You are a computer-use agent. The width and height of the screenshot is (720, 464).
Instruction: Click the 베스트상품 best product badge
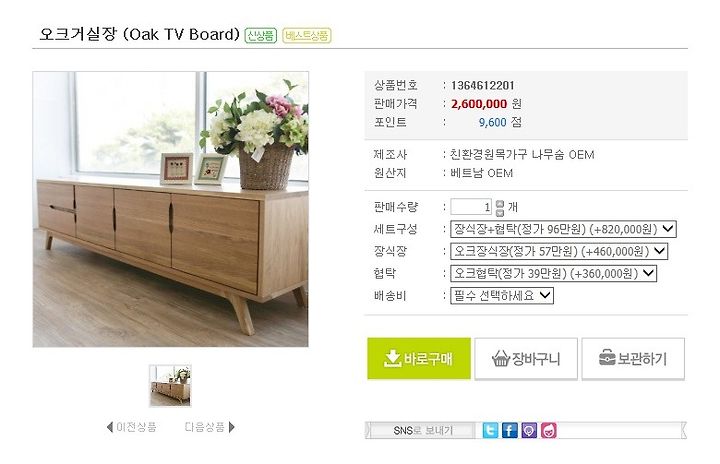307,35
